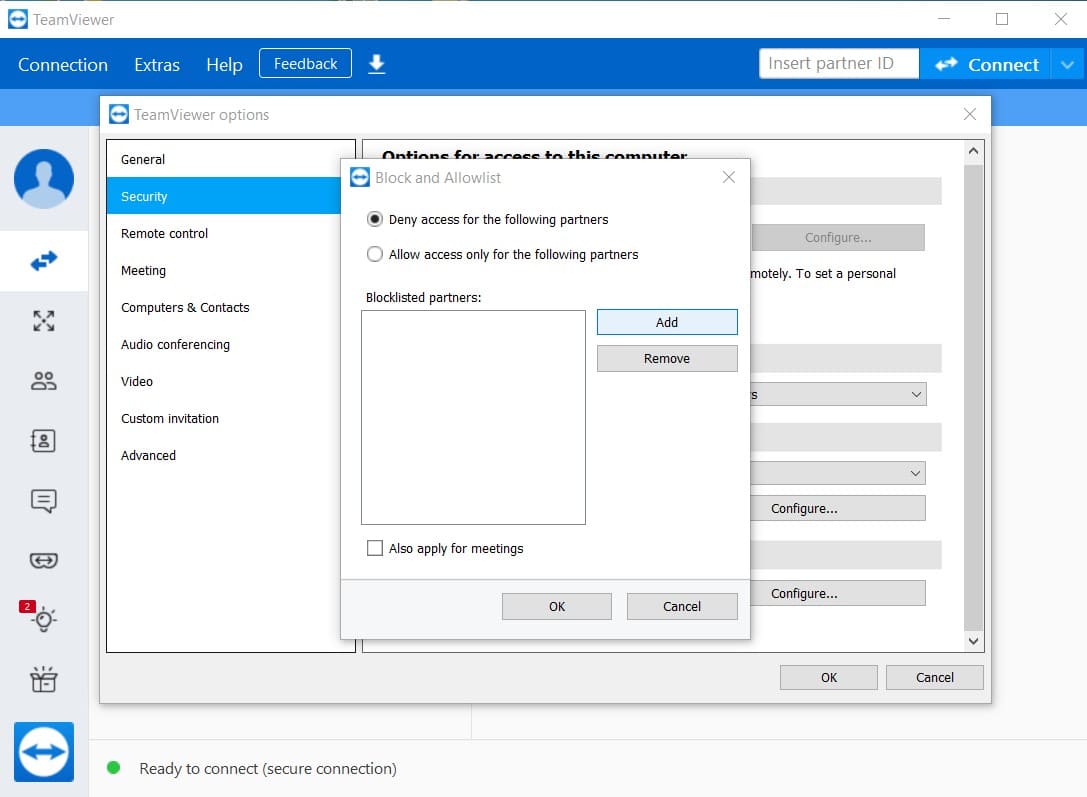Click OK in TeamViewer options dialog
The width and height of the screenshot is (1087, 797).
click(x=829, y=677)
